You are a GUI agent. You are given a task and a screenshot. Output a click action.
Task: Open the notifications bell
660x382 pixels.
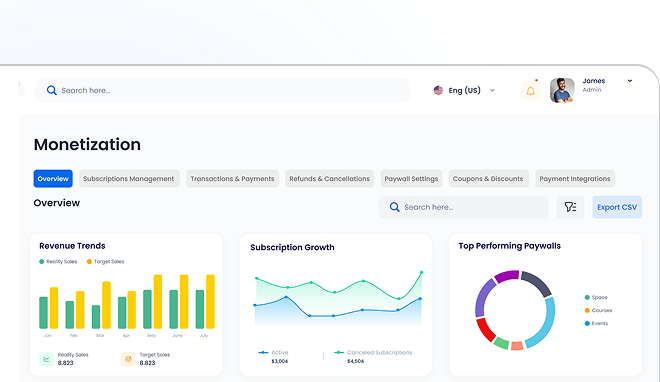530,90
